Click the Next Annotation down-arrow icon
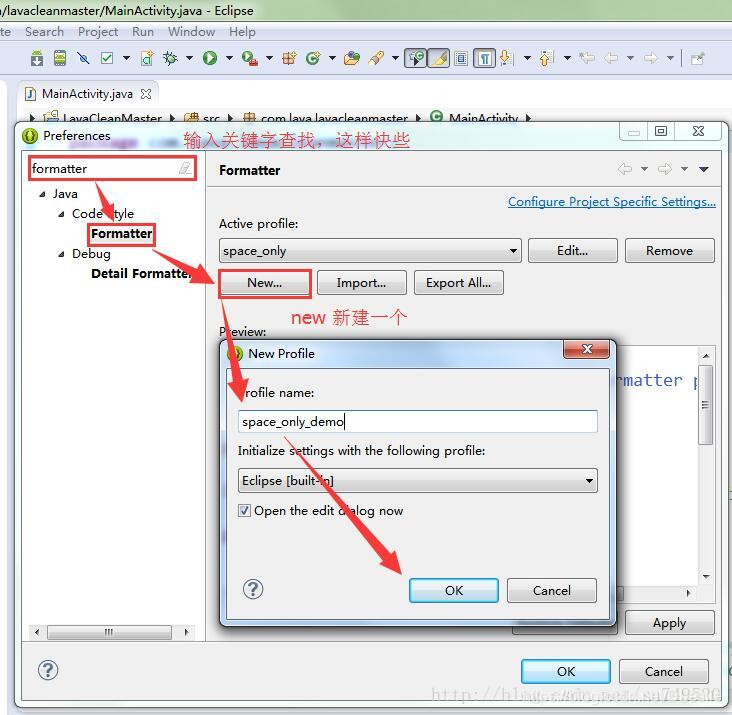 tap(506, 58)
